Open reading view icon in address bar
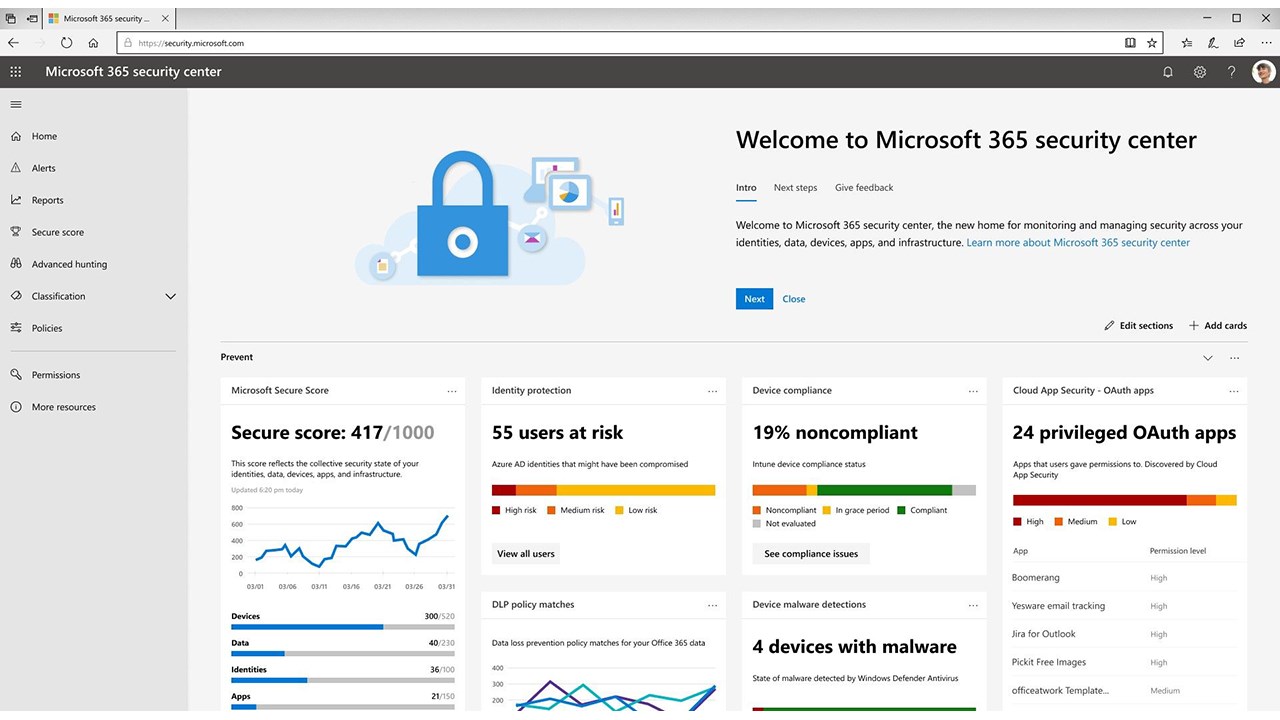The height and width of the screenshot is (720, 1280). click(x=1130, y=43)
